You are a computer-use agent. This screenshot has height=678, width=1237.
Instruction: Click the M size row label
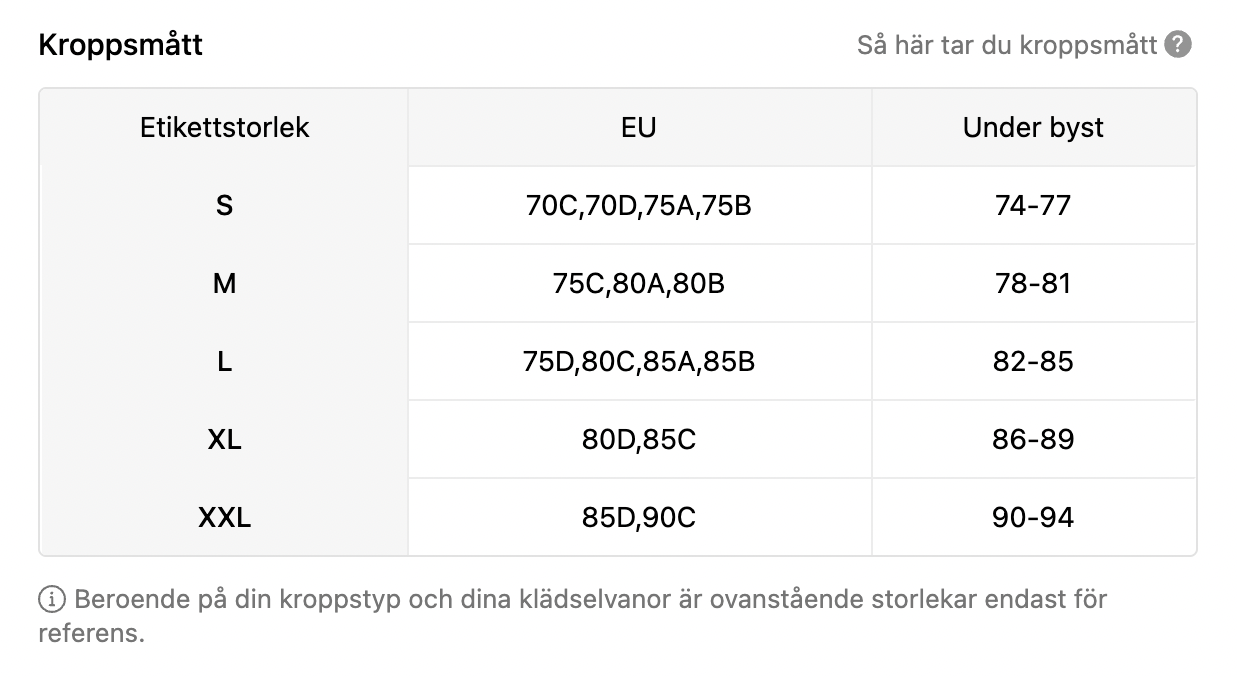click(224, 283)
